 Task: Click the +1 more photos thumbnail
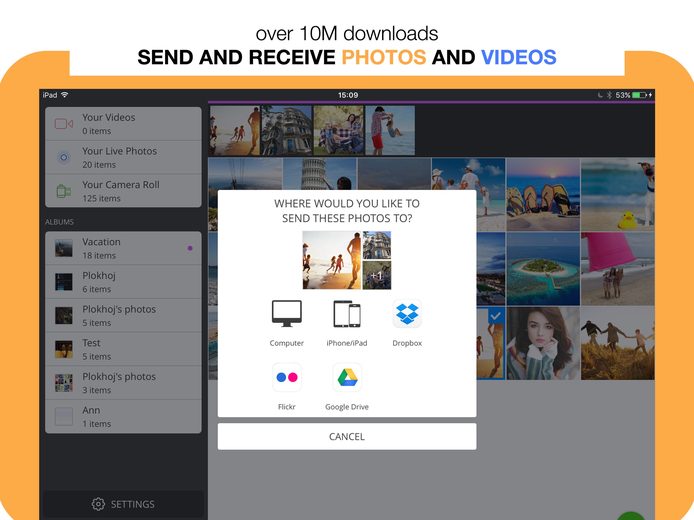(x=377, y=275)
